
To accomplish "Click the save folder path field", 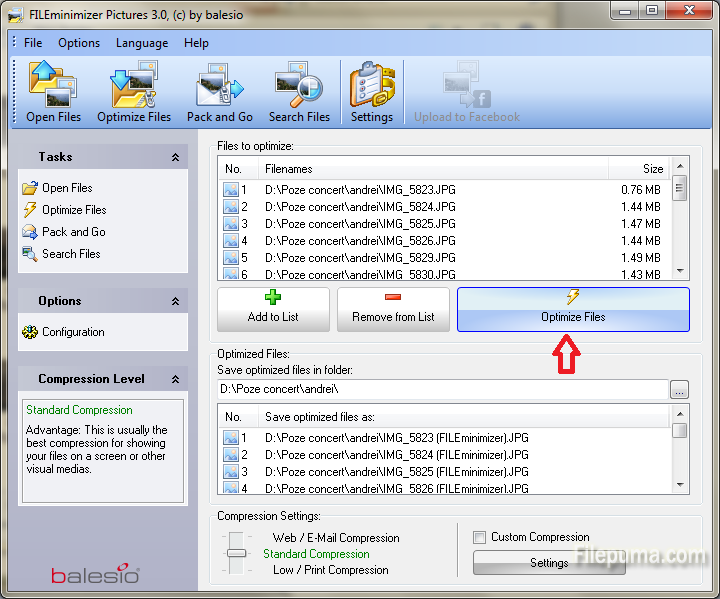I will click(x=442, y=389).
